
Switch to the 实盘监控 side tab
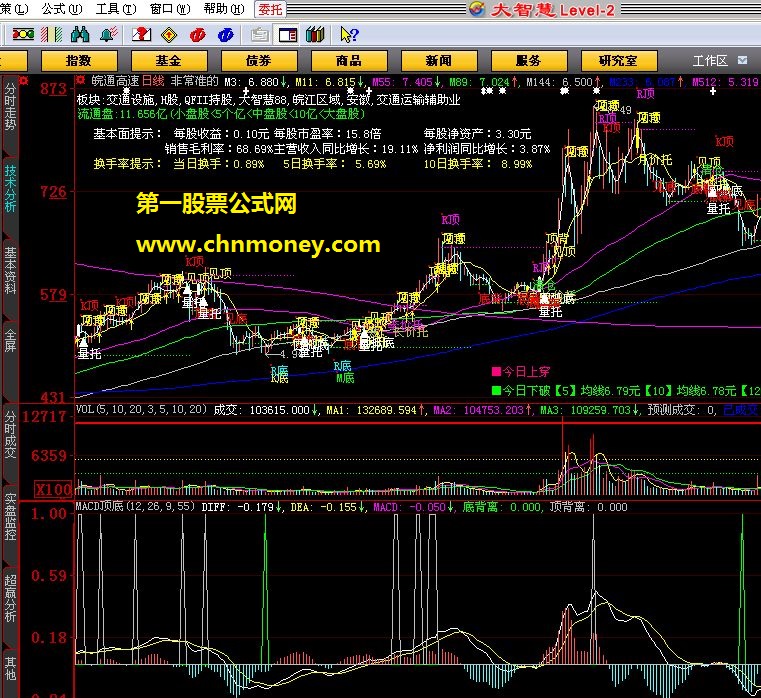coord(10,516)
